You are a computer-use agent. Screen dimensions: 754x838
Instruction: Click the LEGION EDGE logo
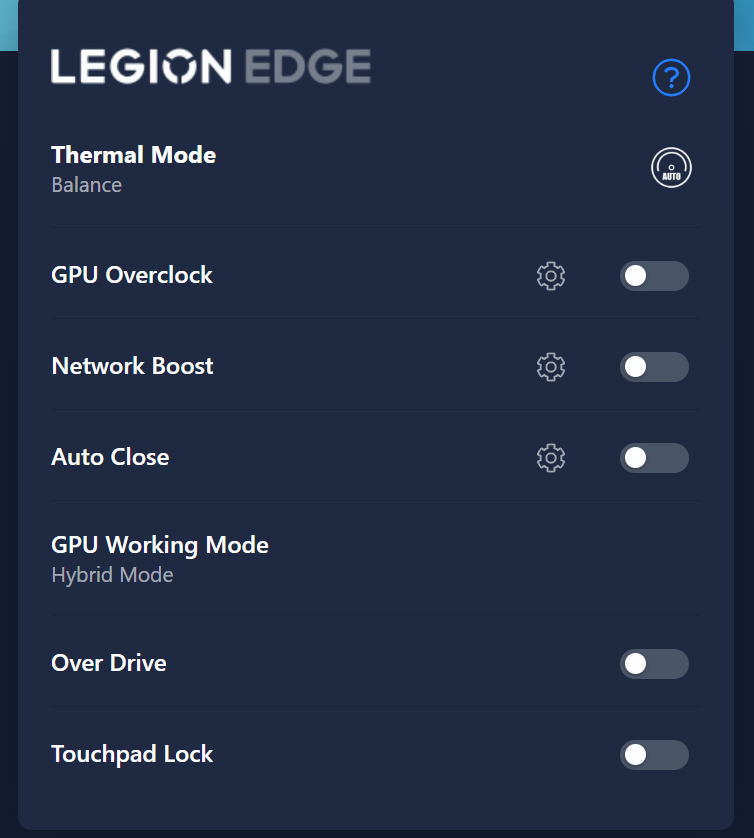210,69
